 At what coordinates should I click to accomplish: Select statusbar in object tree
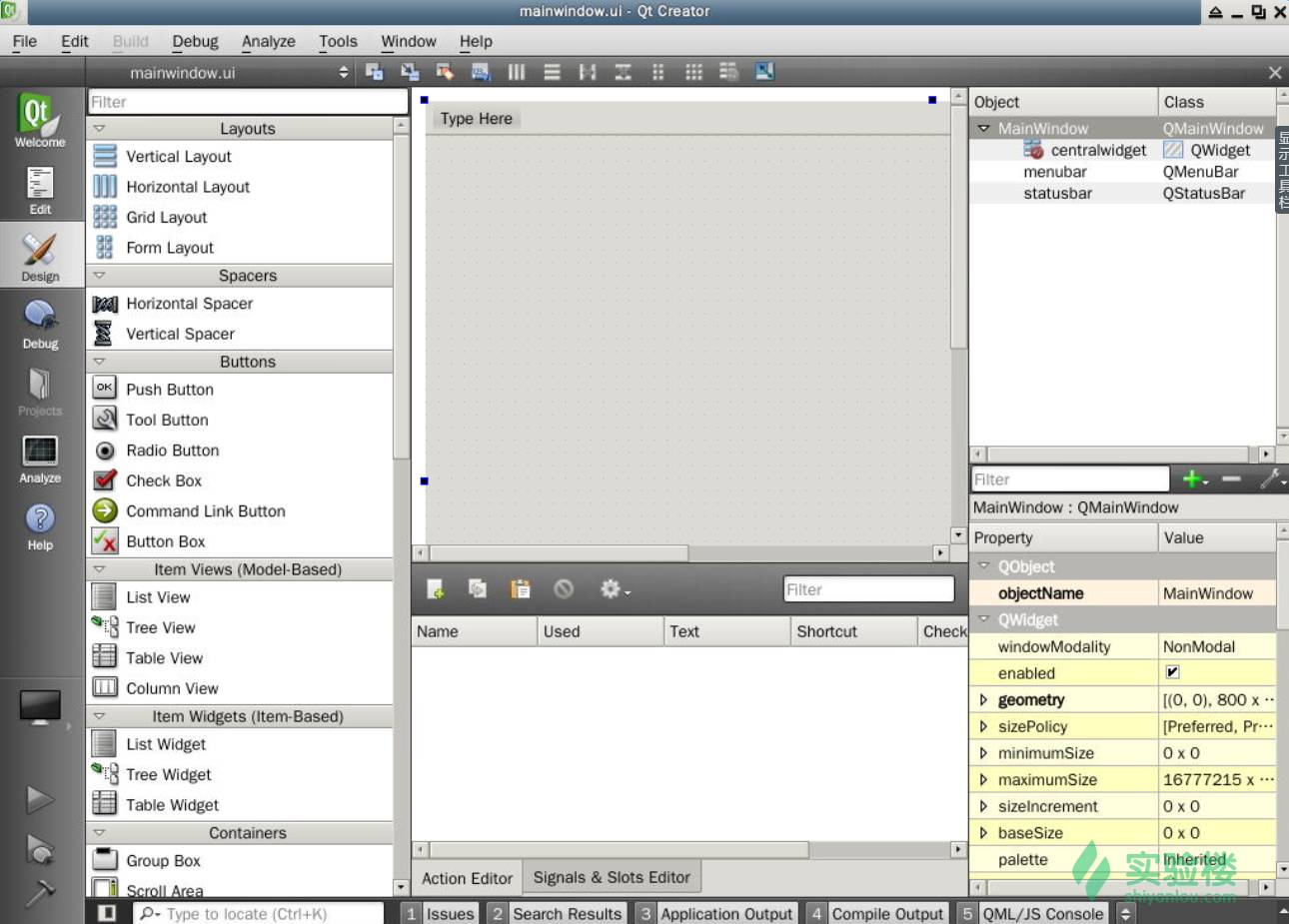1057,194
